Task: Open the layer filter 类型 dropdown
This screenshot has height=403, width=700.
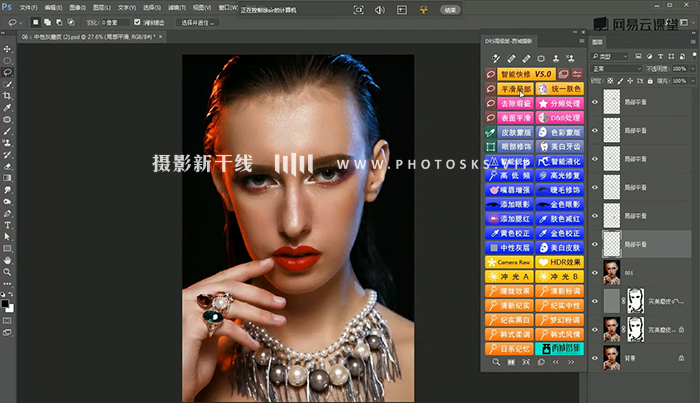Action: pos(609,56)
